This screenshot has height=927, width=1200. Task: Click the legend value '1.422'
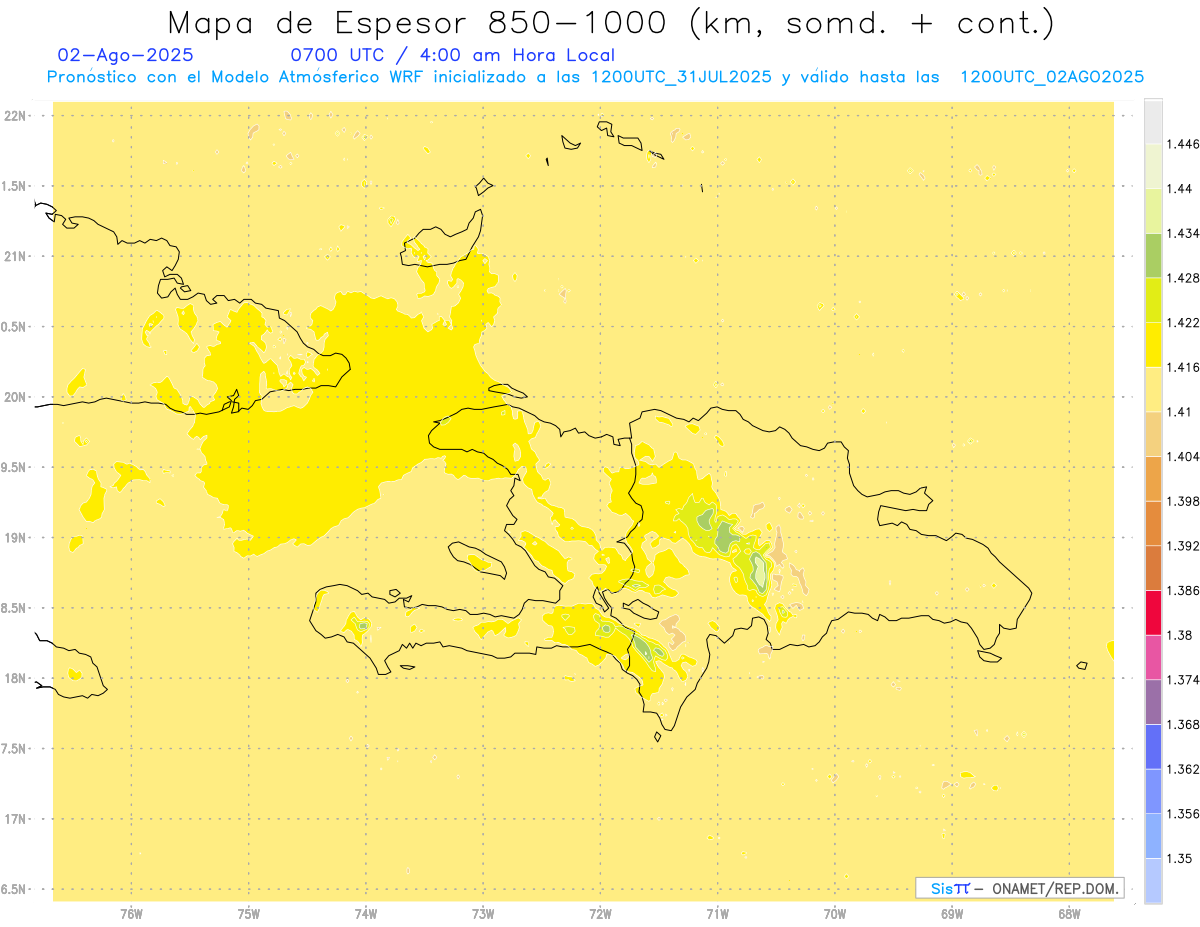(1184, 323)
